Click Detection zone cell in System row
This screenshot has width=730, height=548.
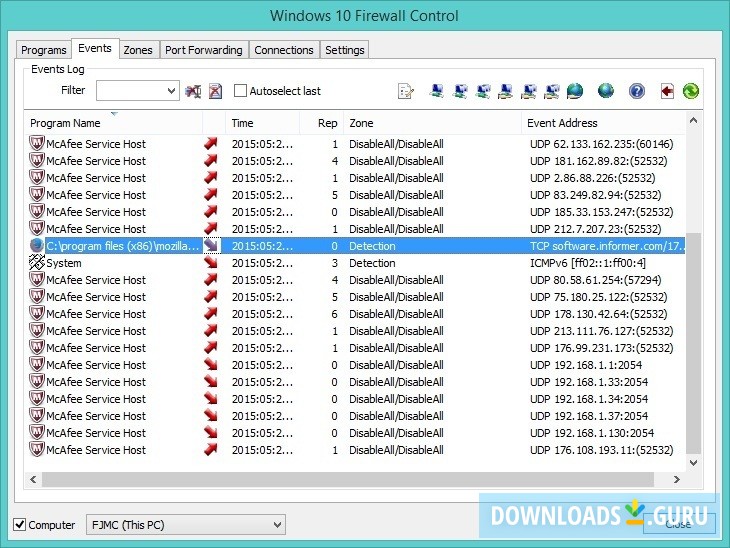tap(372, 263)
